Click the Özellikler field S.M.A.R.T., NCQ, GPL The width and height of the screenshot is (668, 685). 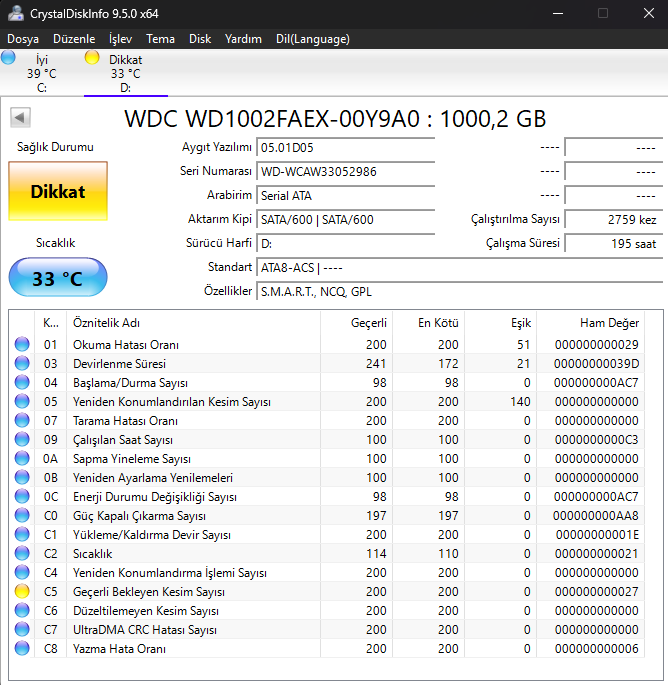(x=460, y=291)
